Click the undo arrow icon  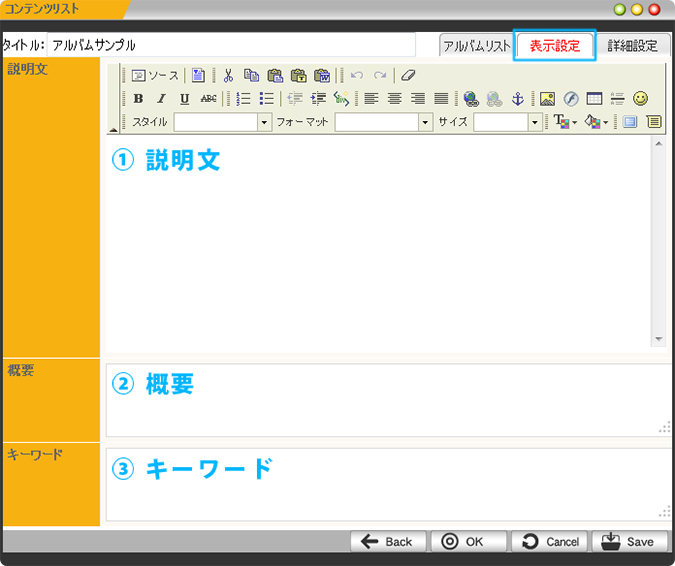tap(356, 76)
